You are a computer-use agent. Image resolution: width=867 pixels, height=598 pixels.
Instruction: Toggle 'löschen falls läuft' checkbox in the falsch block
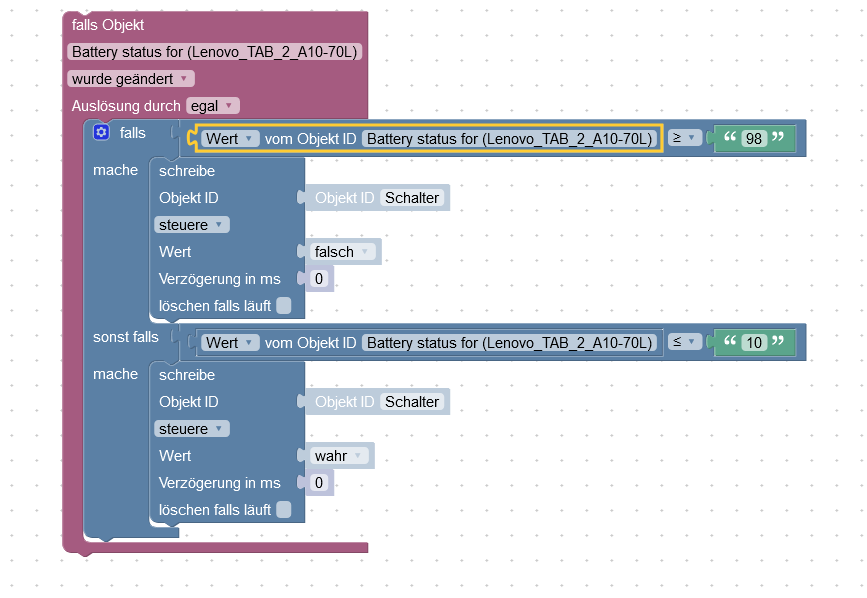tap(284, 306)
